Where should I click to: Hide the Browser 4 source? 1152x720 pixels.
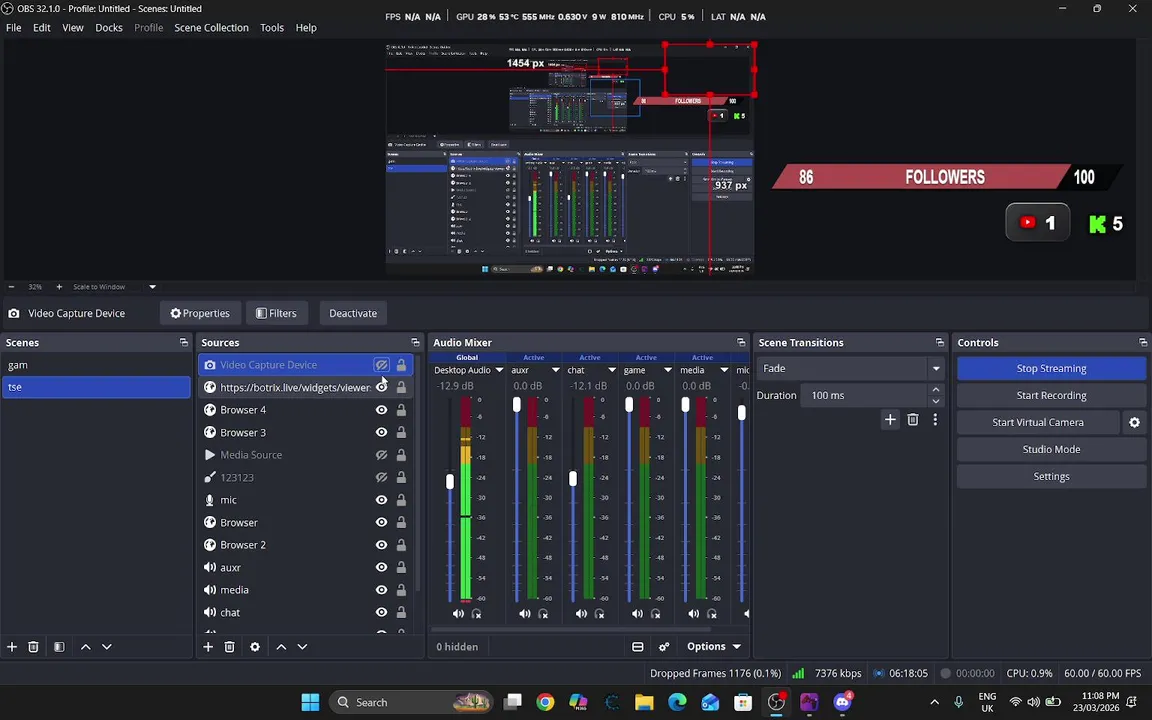click(x=381, y=410)
